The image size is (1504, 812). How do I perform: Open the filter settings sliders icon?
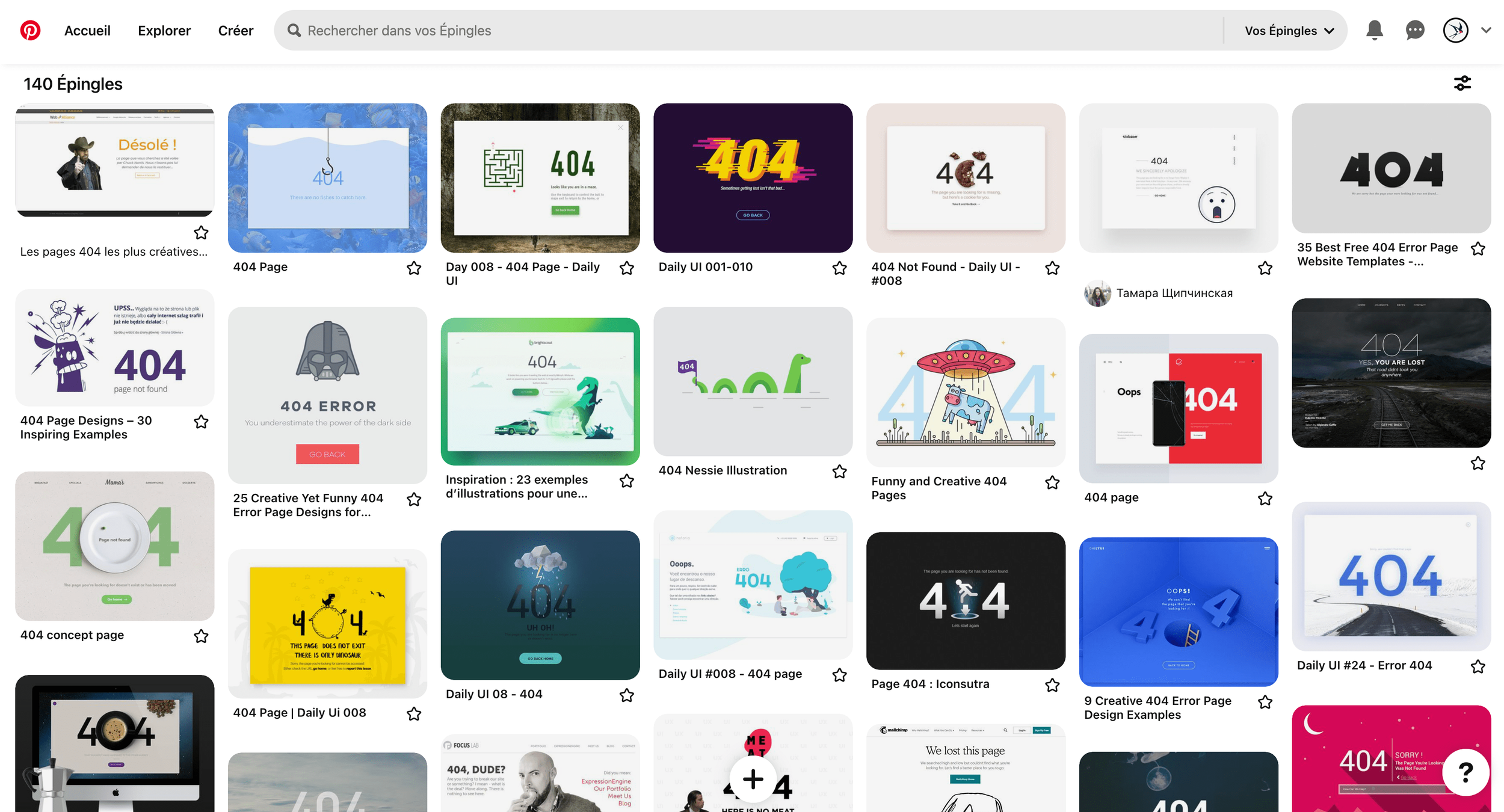click(x=1462, y=83)
